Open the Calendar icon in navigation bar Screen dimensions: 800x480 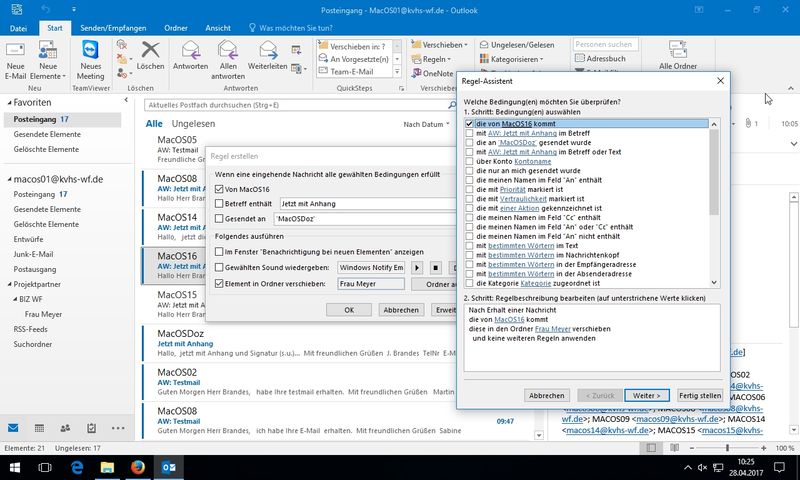pos(40,428)
